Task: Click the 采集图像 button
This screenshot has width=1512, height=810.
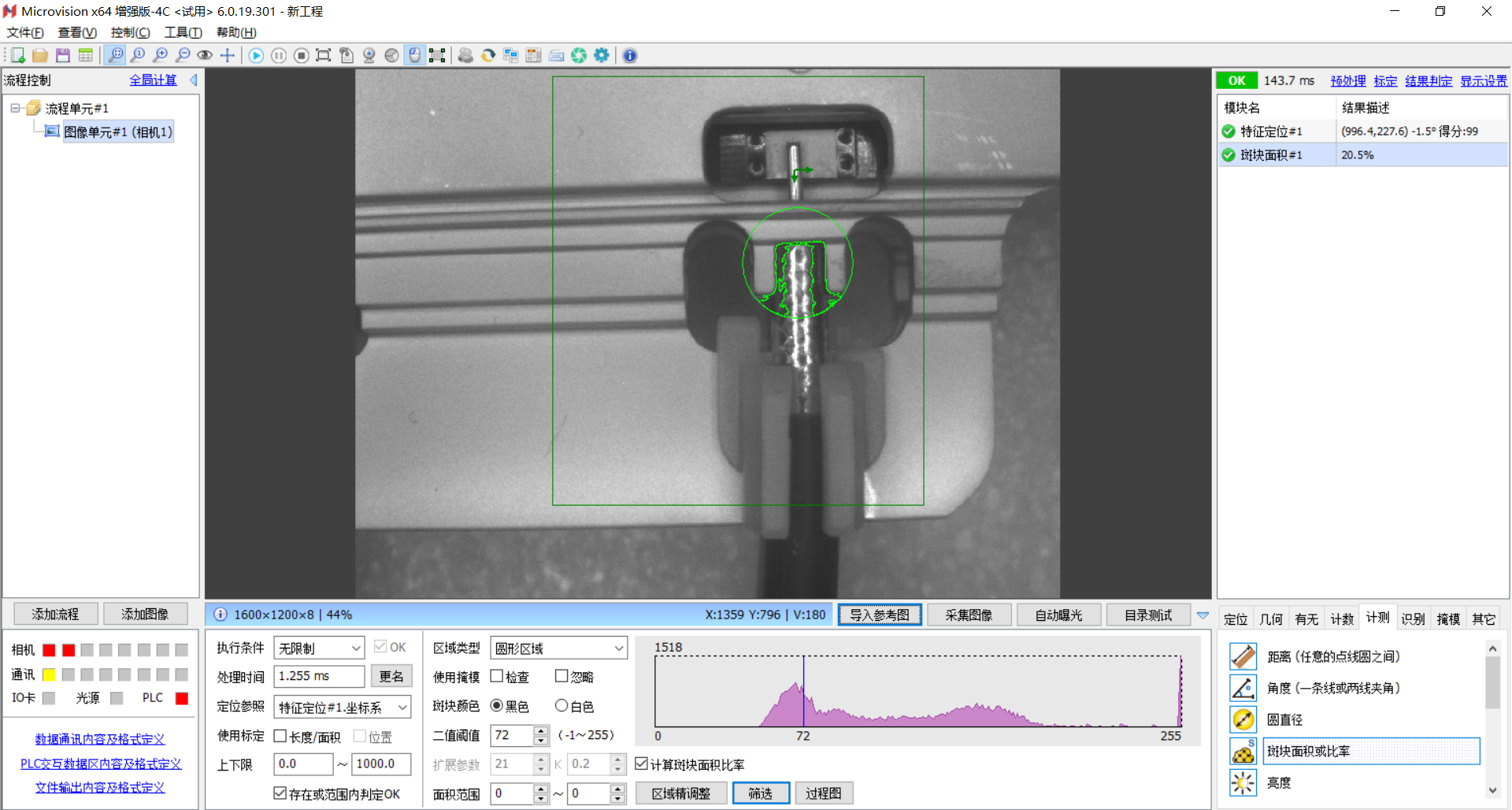Action: (x=969, y=615)
